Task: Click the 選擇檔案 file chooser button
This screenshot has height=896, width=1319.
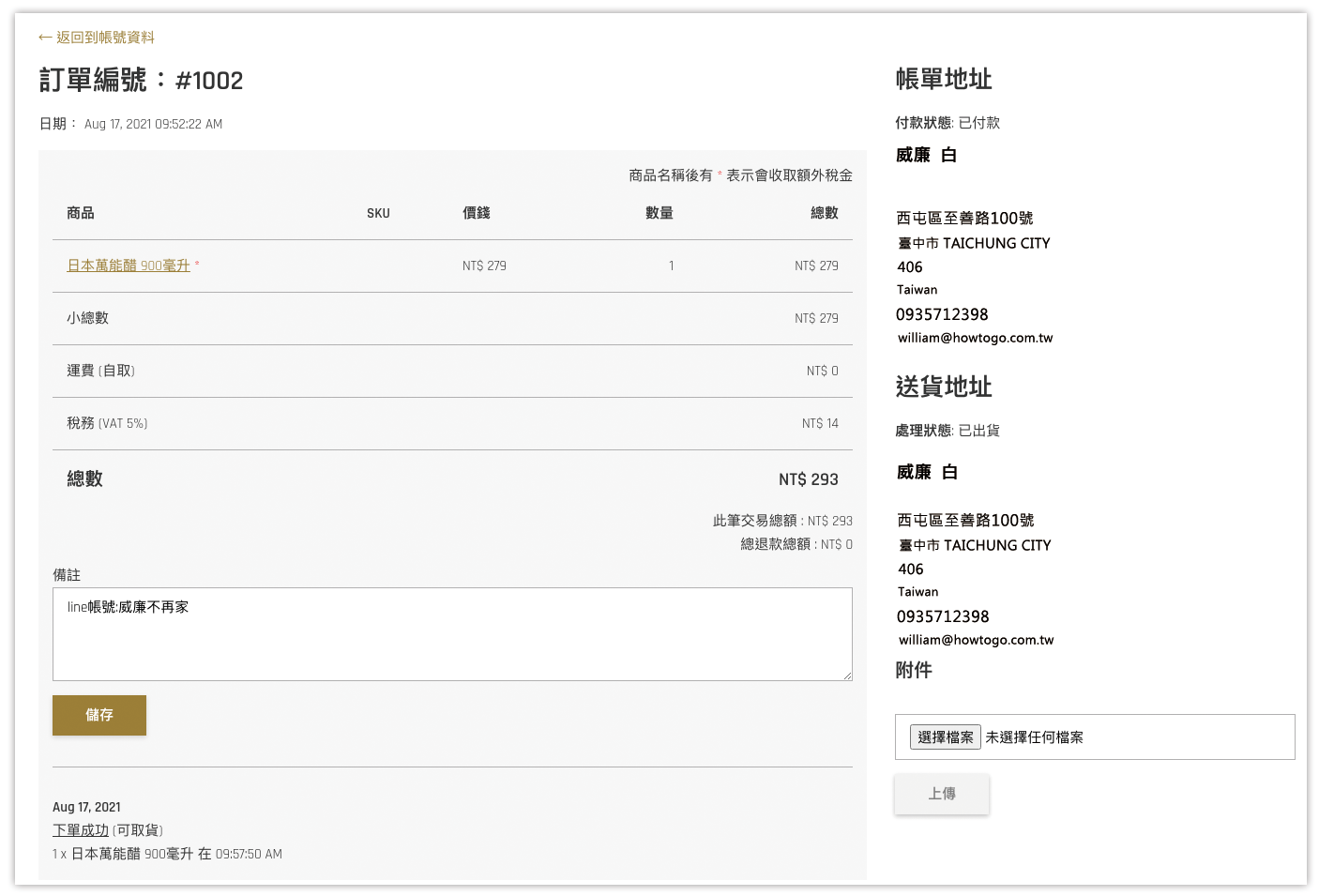Action: click(x=946, y=737)
